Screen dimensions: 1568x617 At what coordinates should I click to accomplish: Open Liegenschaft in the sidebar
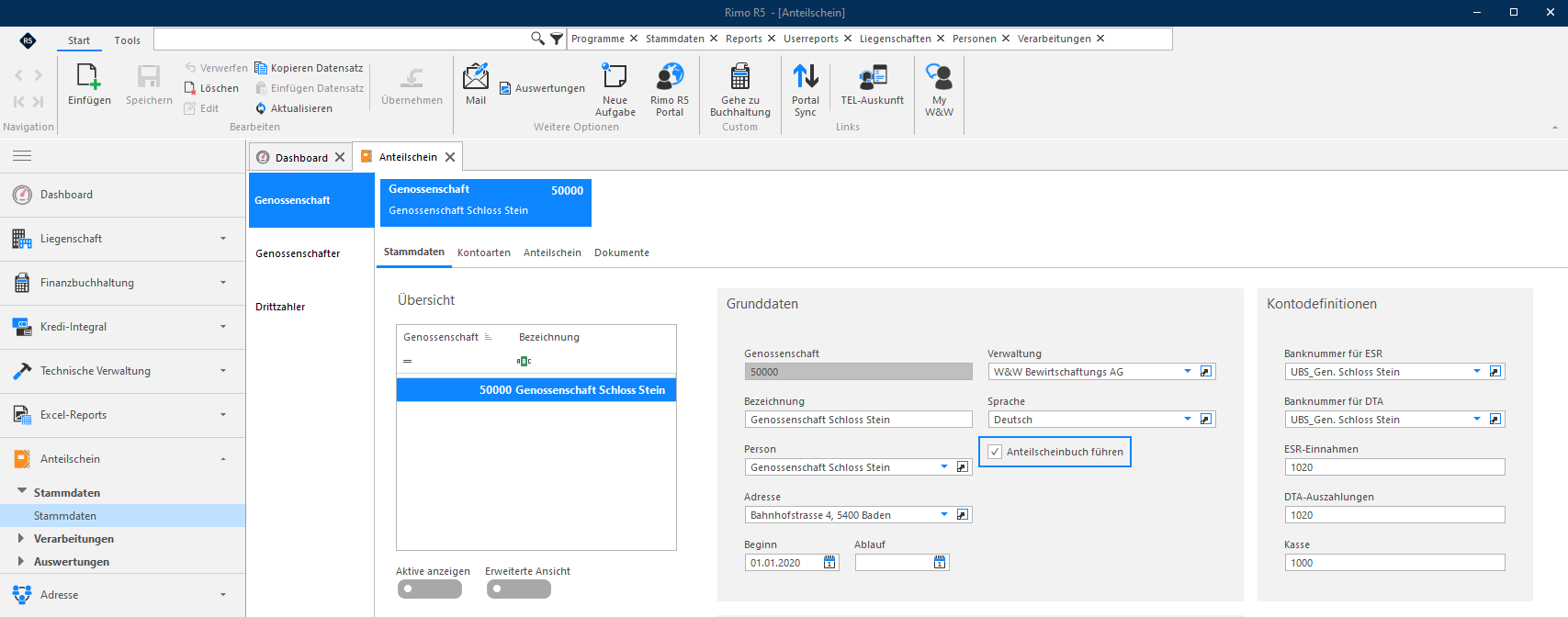[x=122, y=239]
